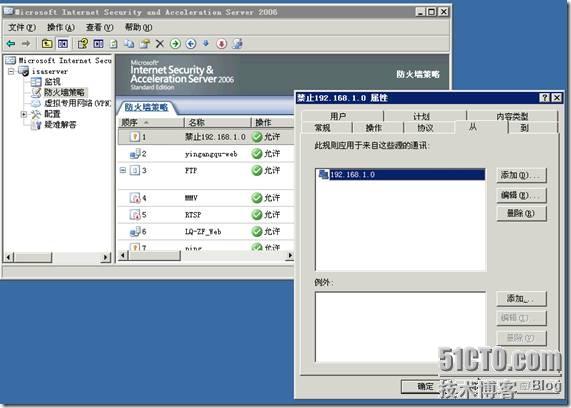Select the 防火墙策略 tab above the rules list
Image resolution: width=571 pixels, height=408 pixels.
point(146,107)
